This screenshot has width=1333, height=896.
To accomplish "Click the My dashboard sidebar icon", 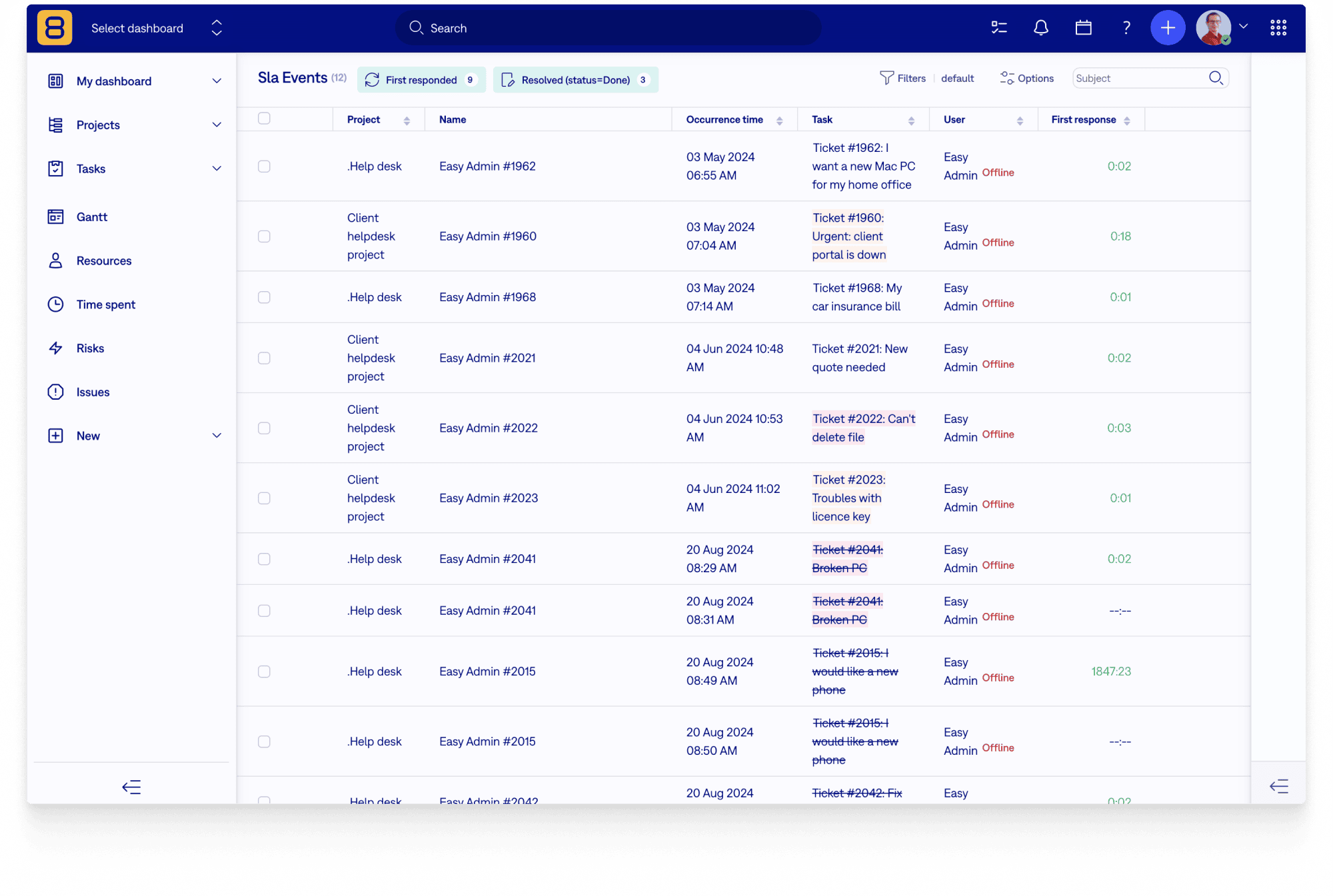I will 56,81.
